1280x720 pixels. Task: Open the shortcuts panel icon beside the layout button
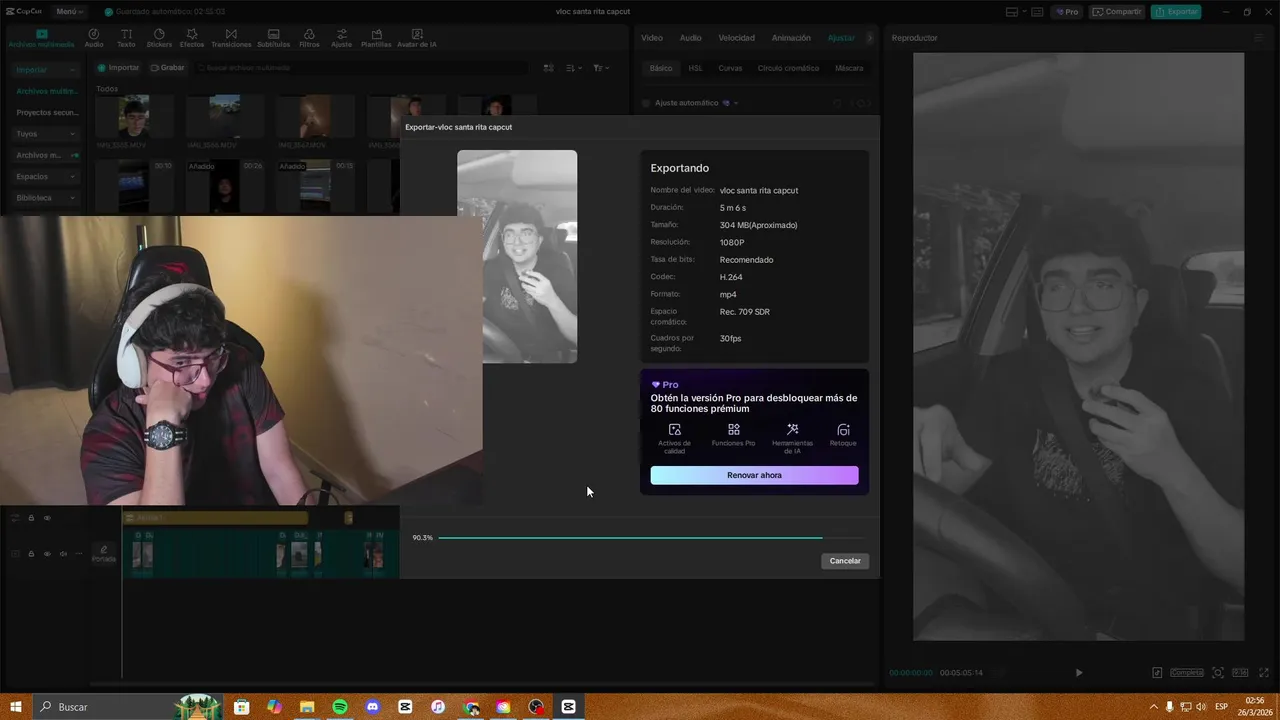coord(1037,12)
